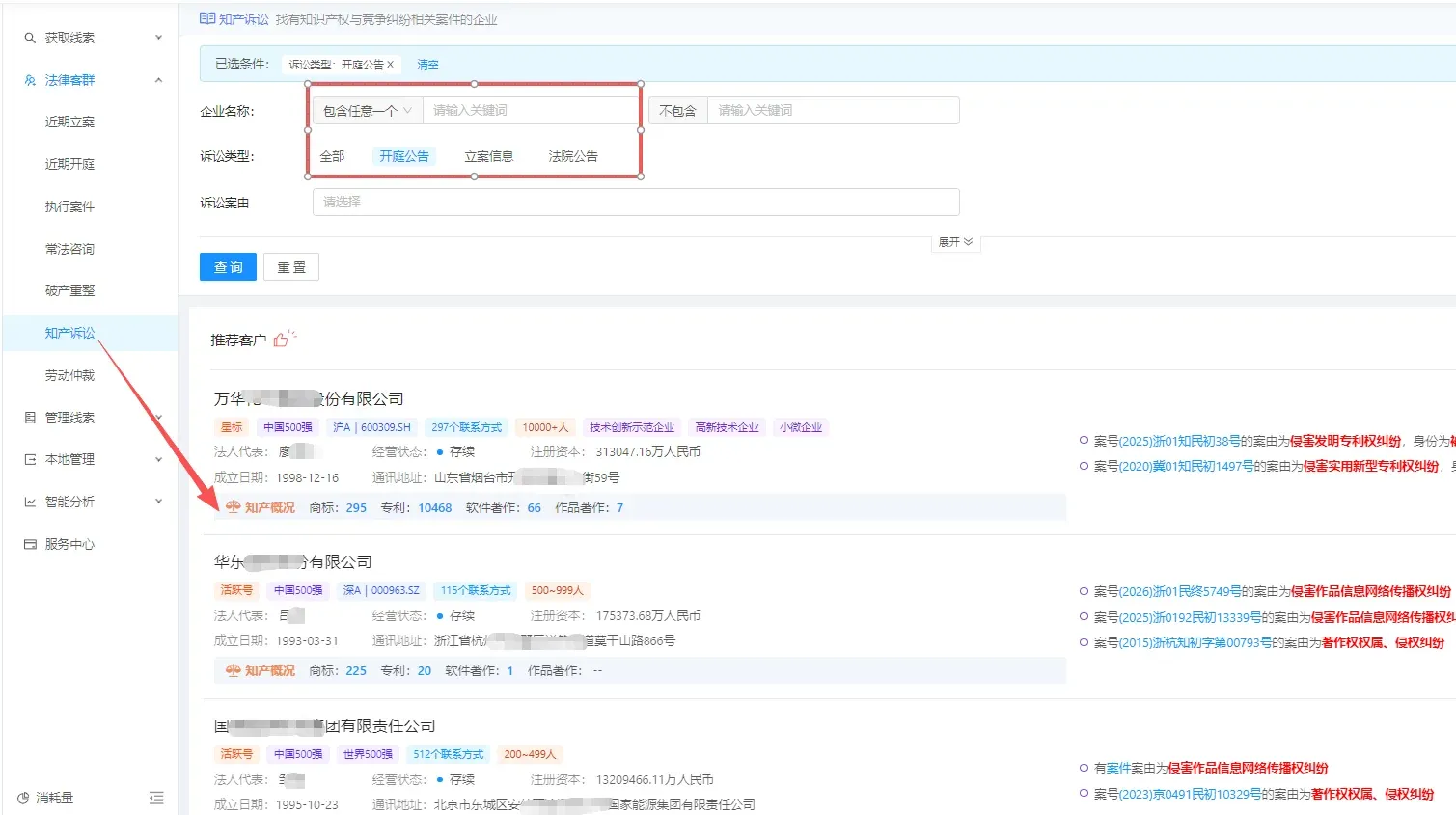The image size is (1456, 815).
Task: Click the 查询 button
Action: tap(228, 267)
